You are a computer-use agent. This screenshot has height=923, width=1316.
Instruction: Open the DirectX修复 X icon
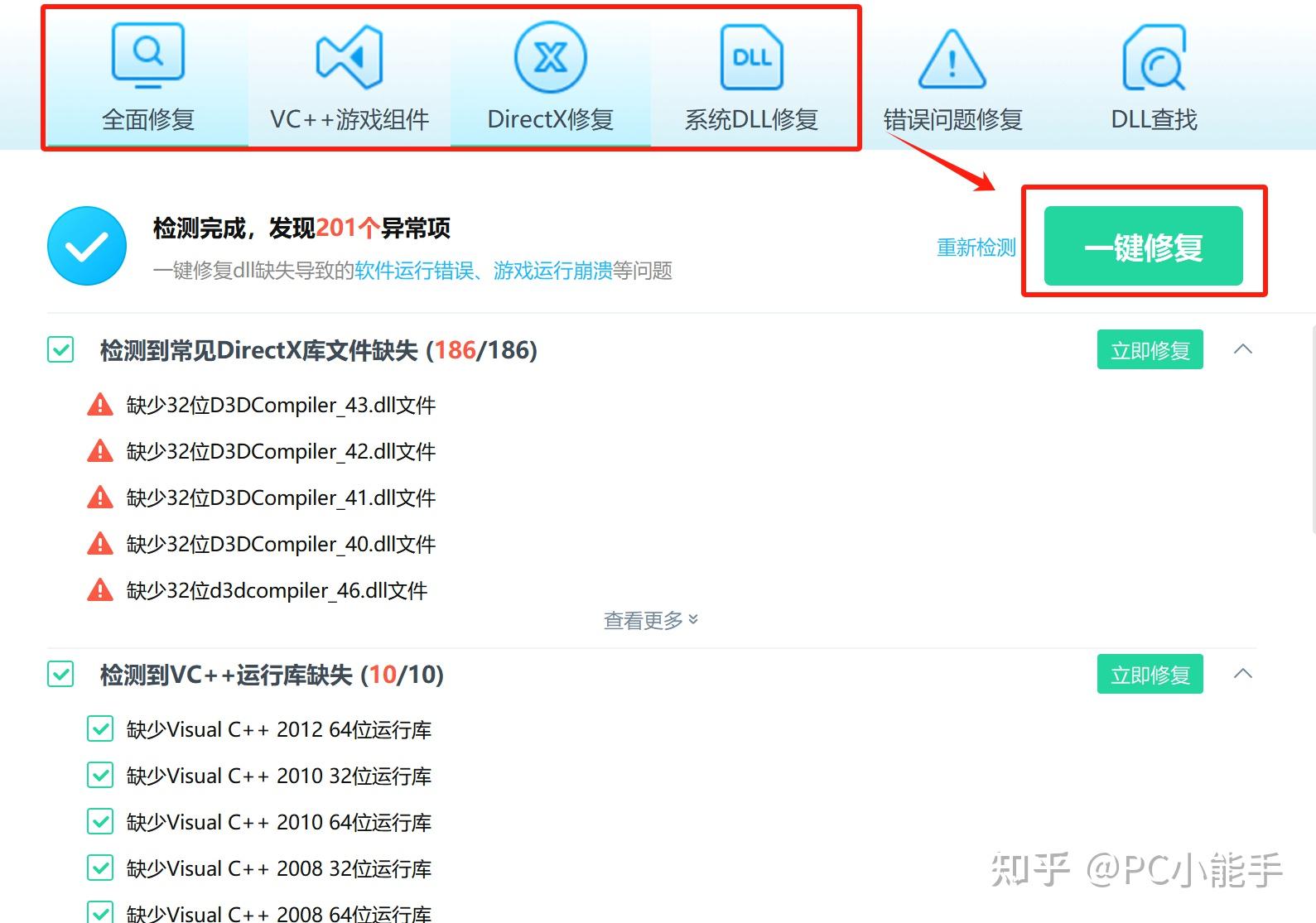click(551, 57)
